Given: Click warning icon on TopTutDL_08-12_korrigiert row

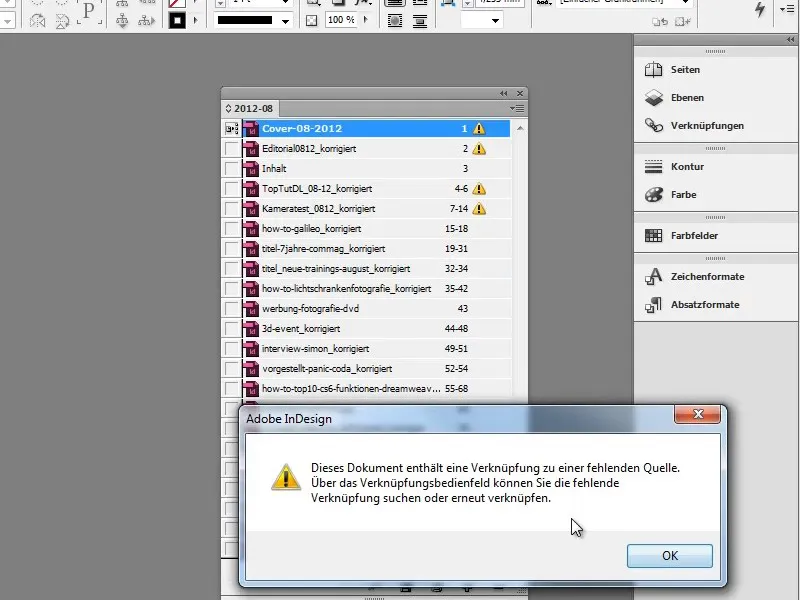Looking at the screenshot, I should (x=479, y=188).
